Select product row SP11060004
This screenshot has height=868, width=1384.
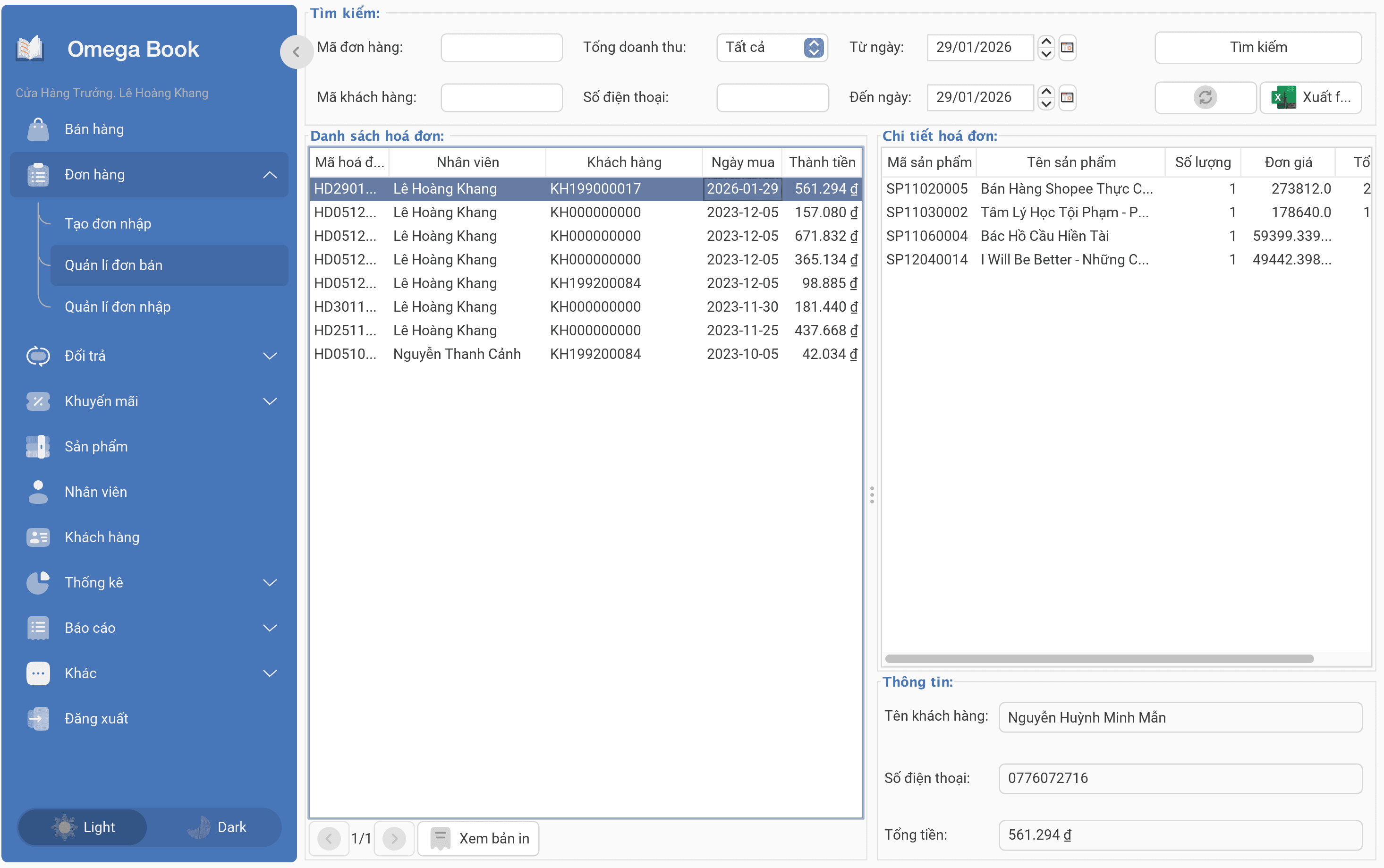[x=1126, y=236]
